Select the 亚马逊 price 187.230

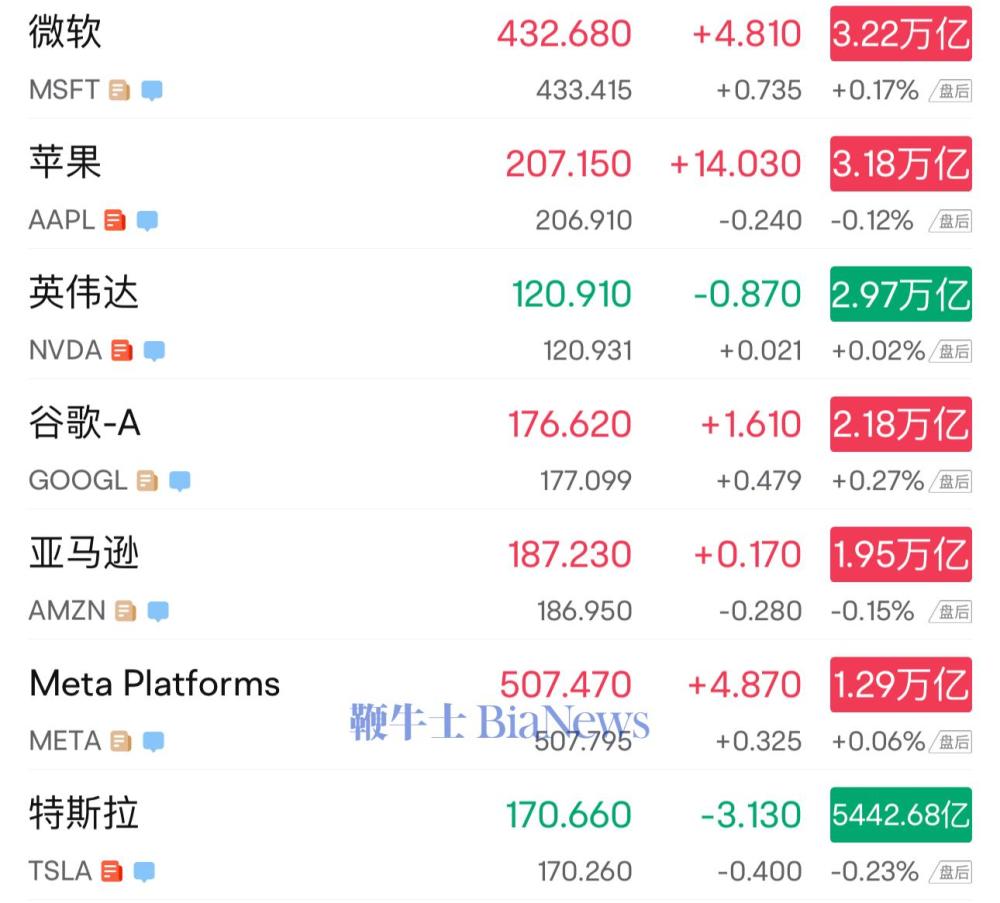tap(570, 554)
